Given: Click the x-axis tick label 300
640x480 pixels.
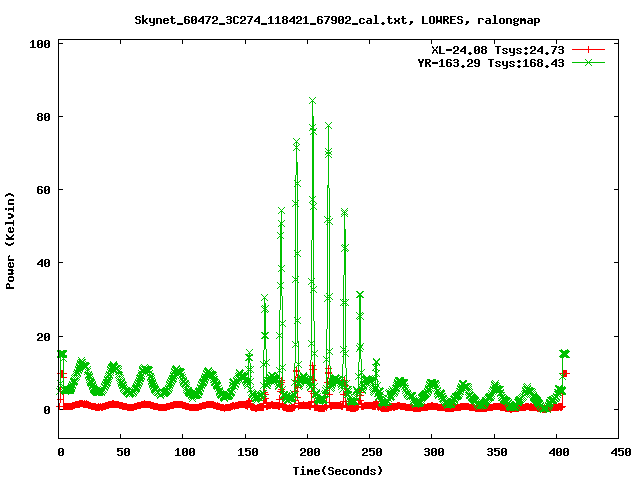Looking at the screenshot, I should tap(433, 452).
